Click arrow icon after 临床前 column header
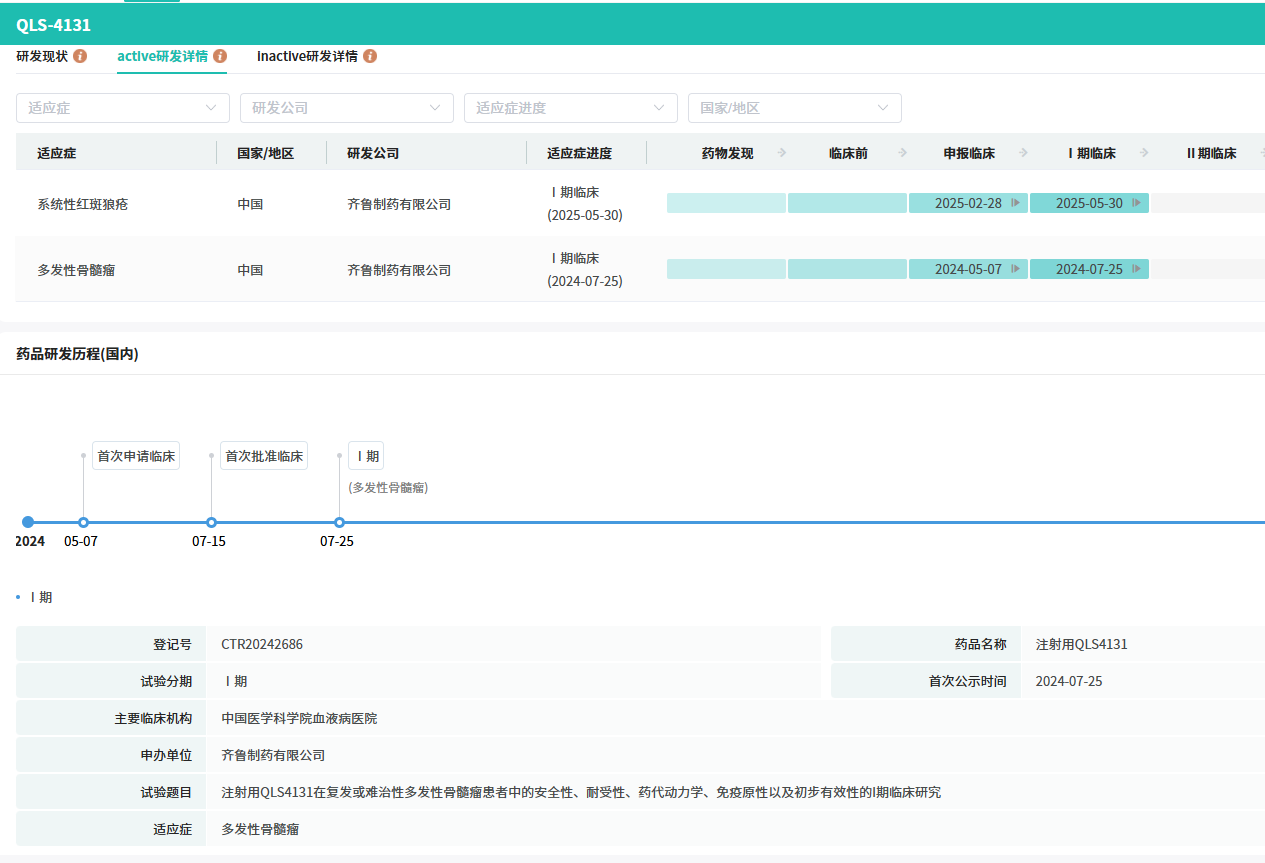The image size is (1265, 863). point(902,153)
